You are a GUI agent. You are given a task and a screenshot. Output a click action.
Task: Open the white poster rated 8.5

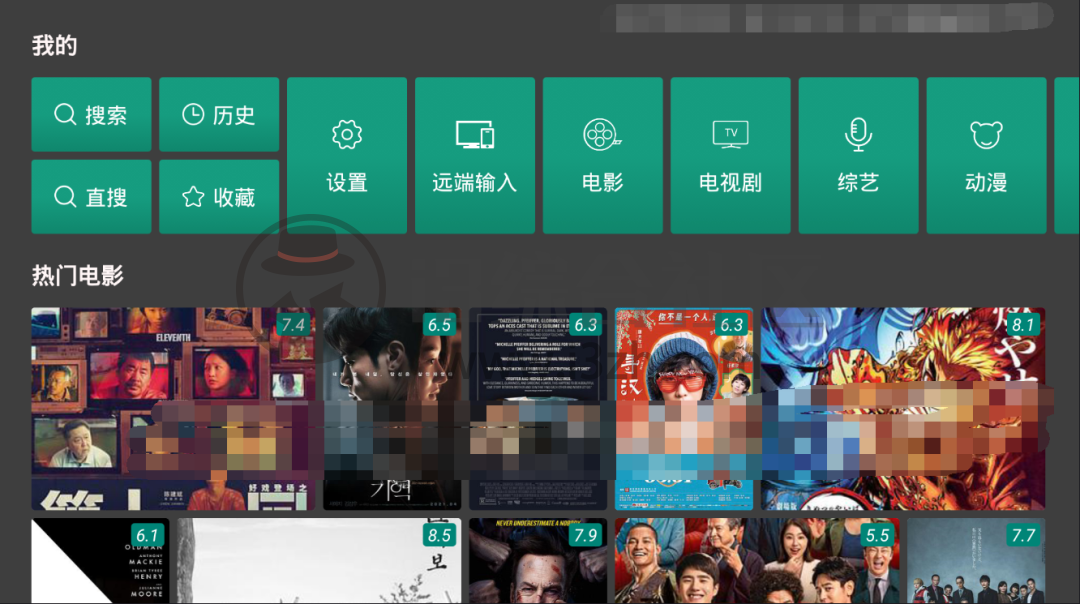319,561
